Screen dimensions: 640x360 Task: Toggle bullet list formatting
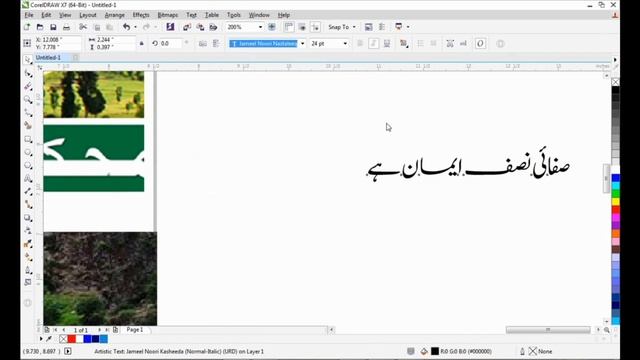tap(420, 43)
